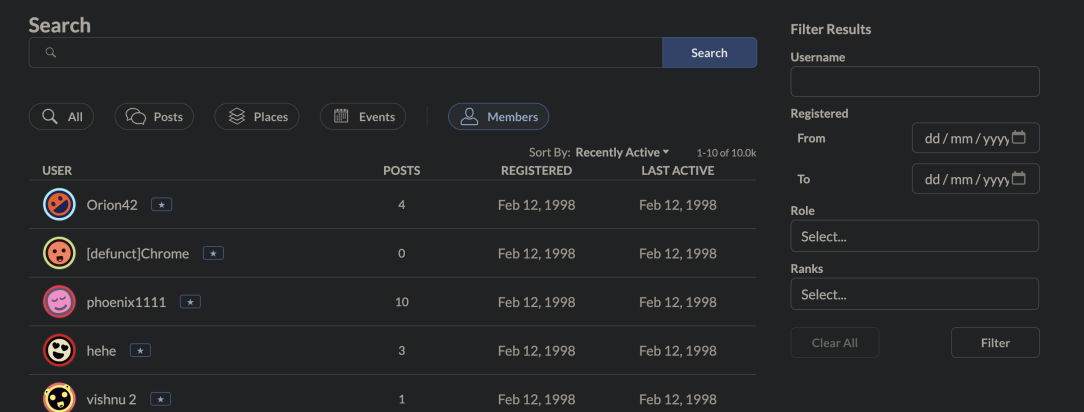Open the Sort By Recently Active dropdown
1084x412 pixels.
pos(622,152)
